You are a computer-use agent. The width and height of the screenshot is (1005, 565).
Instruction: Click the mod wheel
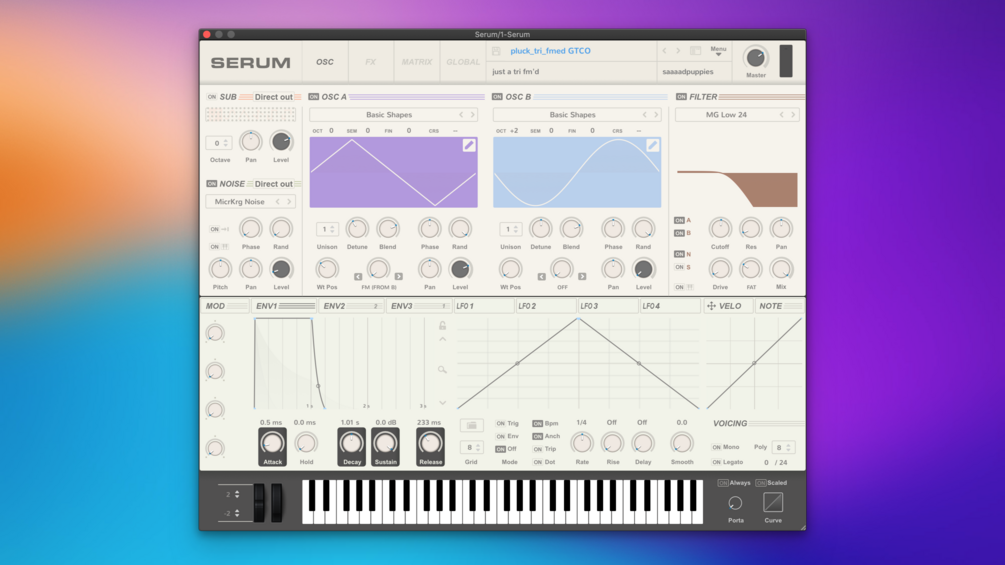point(276,503)
